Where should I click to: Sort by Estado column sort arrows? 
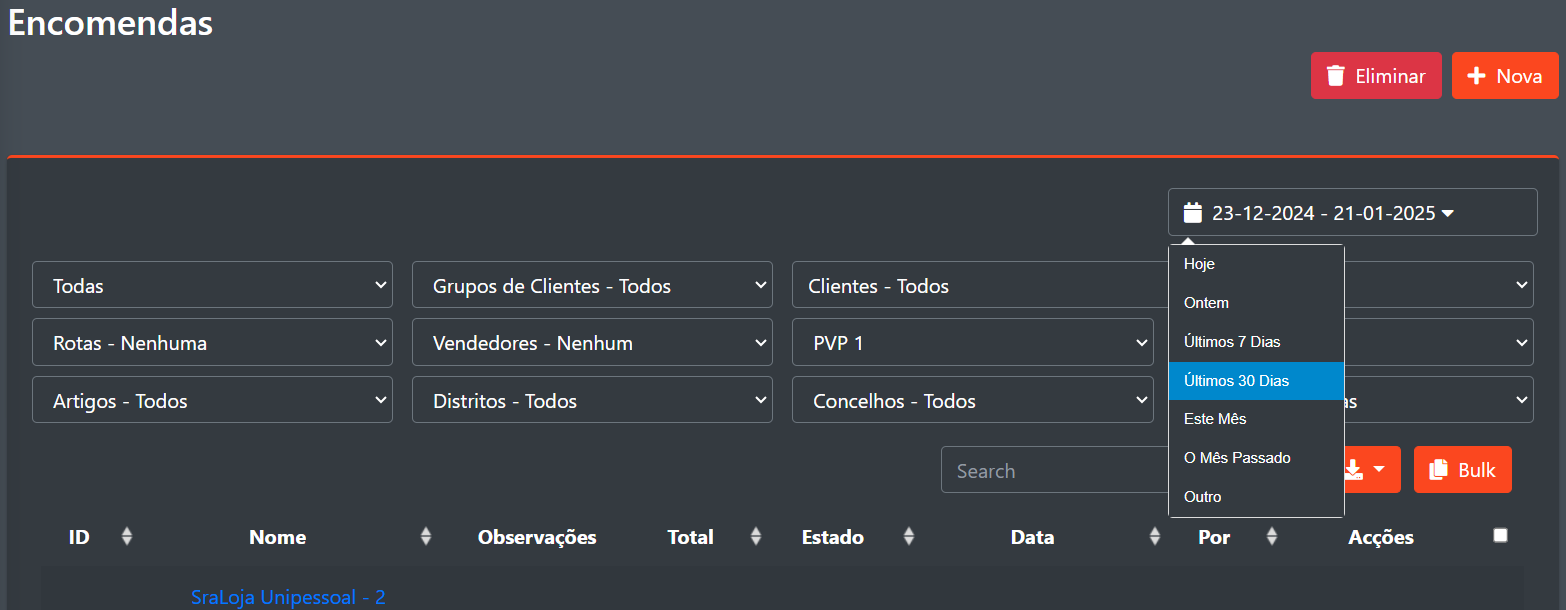[908, 537]
